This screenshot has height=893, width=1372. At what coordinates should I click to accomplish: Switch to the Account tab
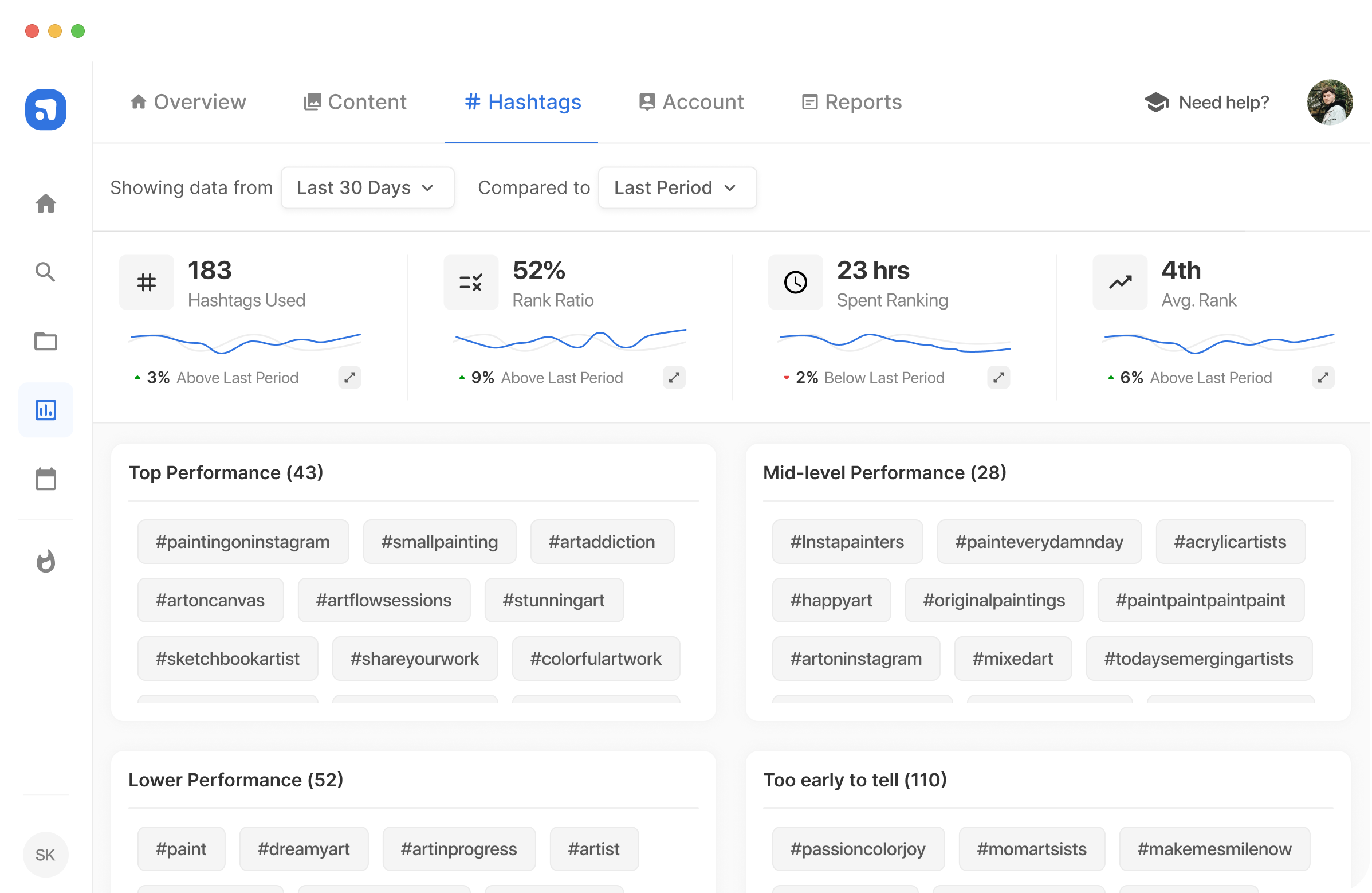point(691,102)
